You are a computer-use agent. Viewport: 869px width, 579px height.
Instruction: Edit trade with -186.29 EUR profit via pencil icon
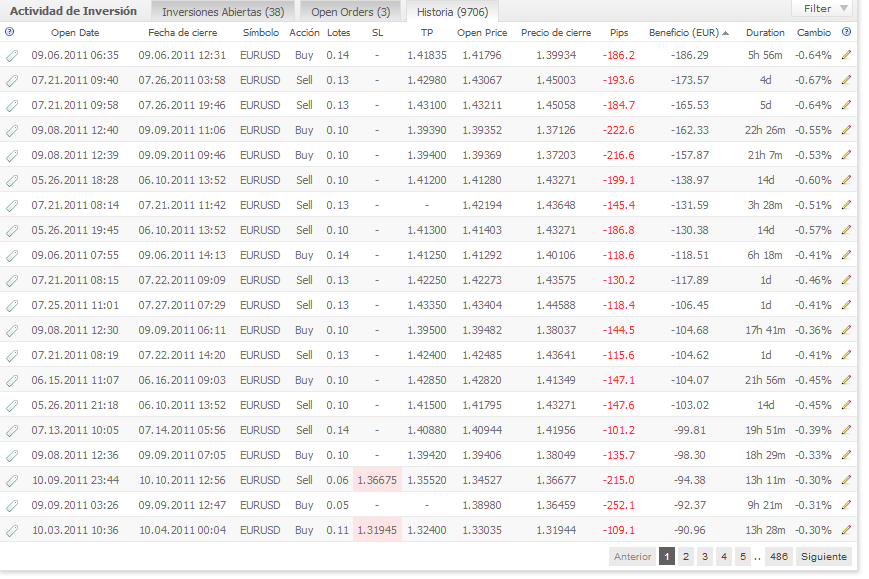click(846, 55)
